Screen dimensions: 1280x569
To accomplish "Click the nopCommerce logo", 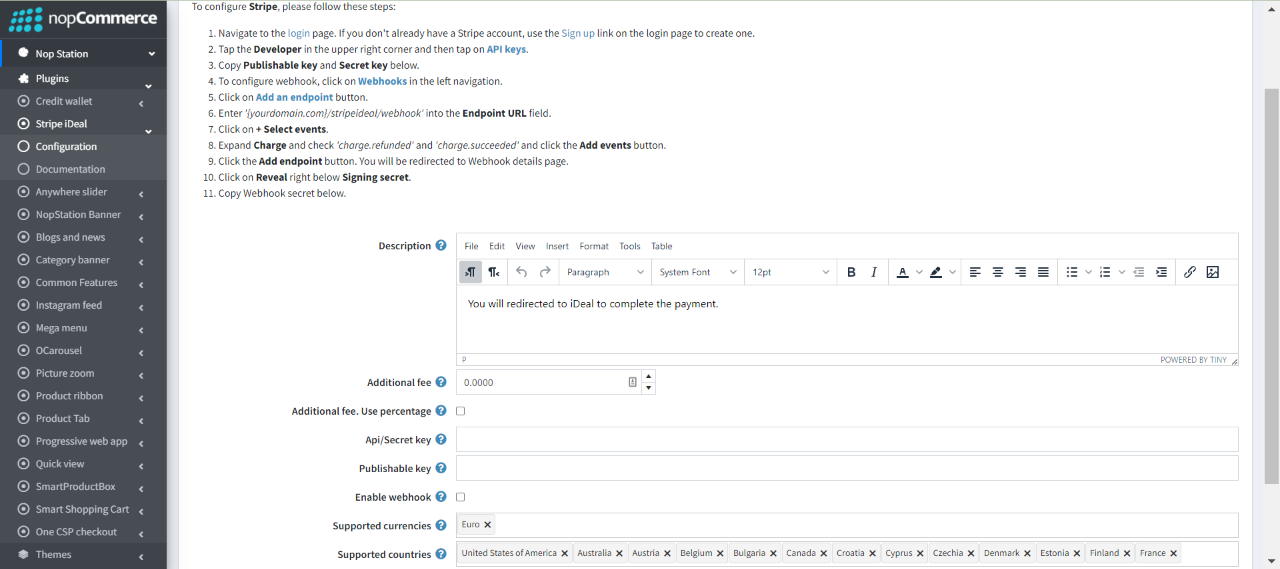I will coord(83,18).
